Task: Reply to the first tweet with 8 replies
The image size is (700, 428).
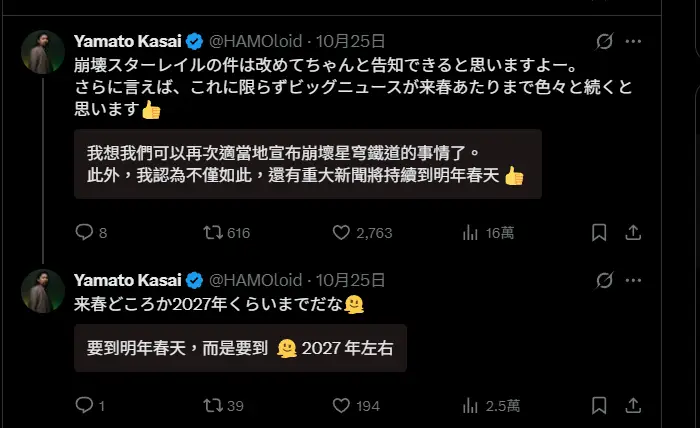Action: pyautogui.click(x=84, y=233)
